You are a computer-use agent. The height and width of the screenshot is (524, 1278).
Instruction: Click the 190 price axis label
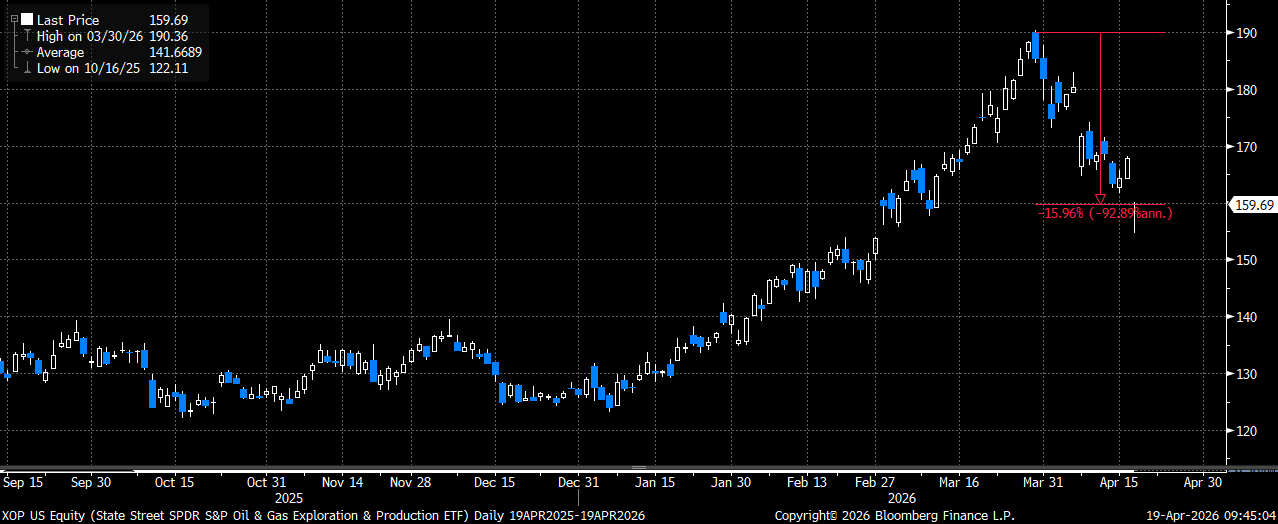tap(1246, 33)
